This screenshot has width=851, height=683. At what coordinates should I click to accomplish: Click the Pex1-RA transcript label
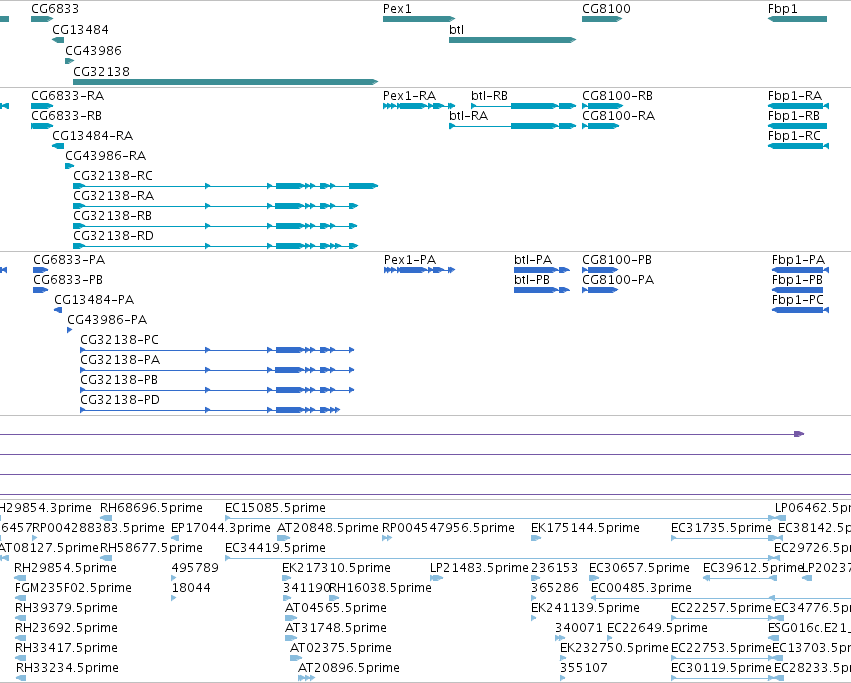pyautogui.click(x=409, y=96)
